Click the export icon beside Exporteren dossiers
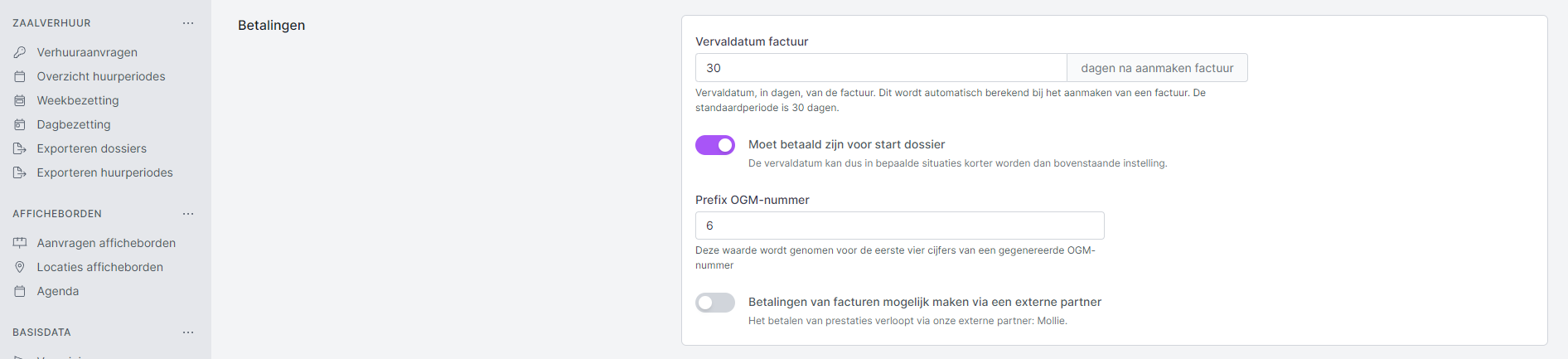Viewport: 1568px width, 359px height. point(20,148)
